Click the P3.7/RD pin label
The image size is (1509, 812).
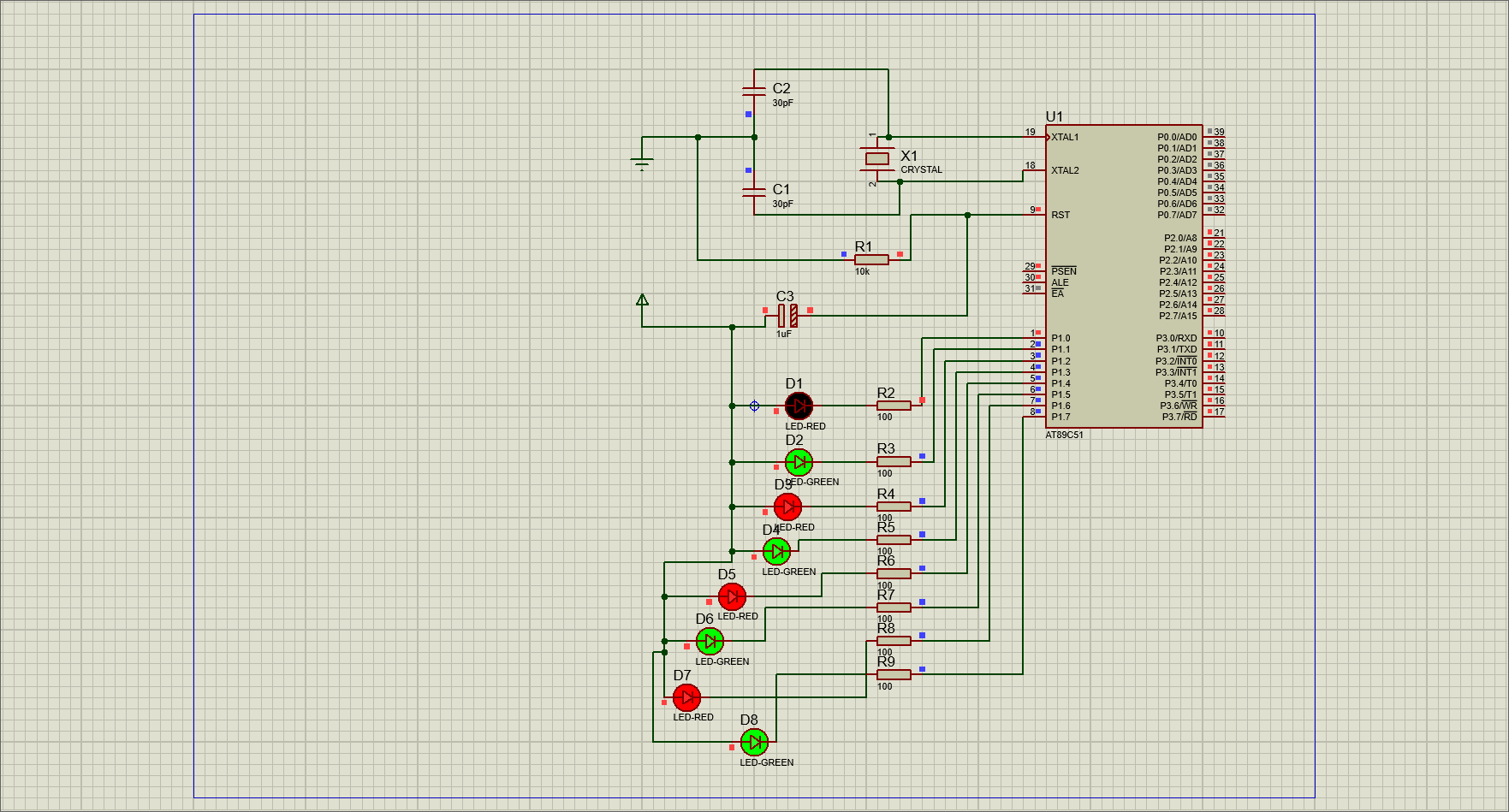coord(1179,417)
